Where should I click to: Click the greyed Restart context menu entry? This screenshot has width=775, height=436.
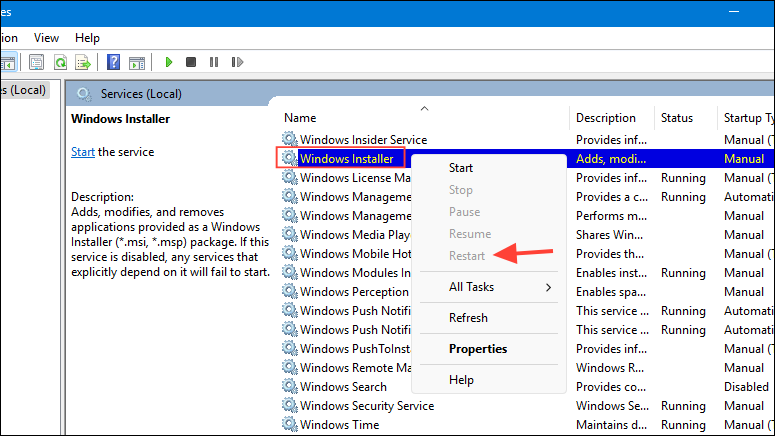click(x=467, y=256)
